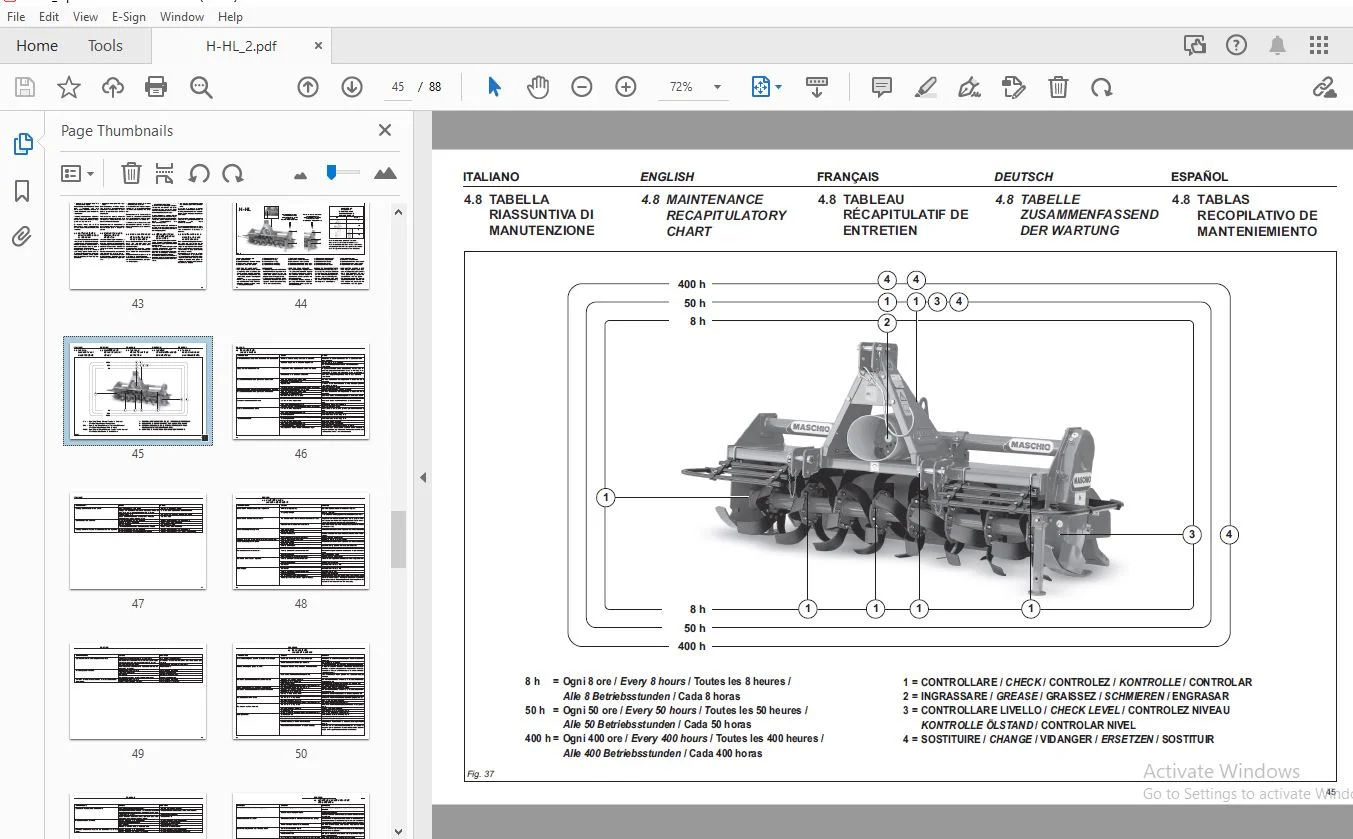Open the Sign document pen tool
The image size is (1353, 839).
(x=969, y=87)
